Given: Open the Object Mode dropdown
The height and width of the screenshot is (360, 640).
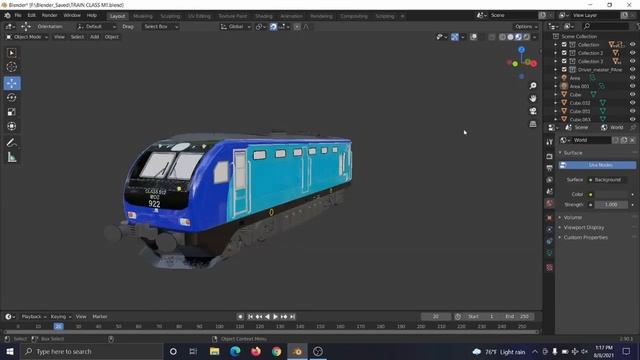Looking at the screenshot, I should 27,37.
